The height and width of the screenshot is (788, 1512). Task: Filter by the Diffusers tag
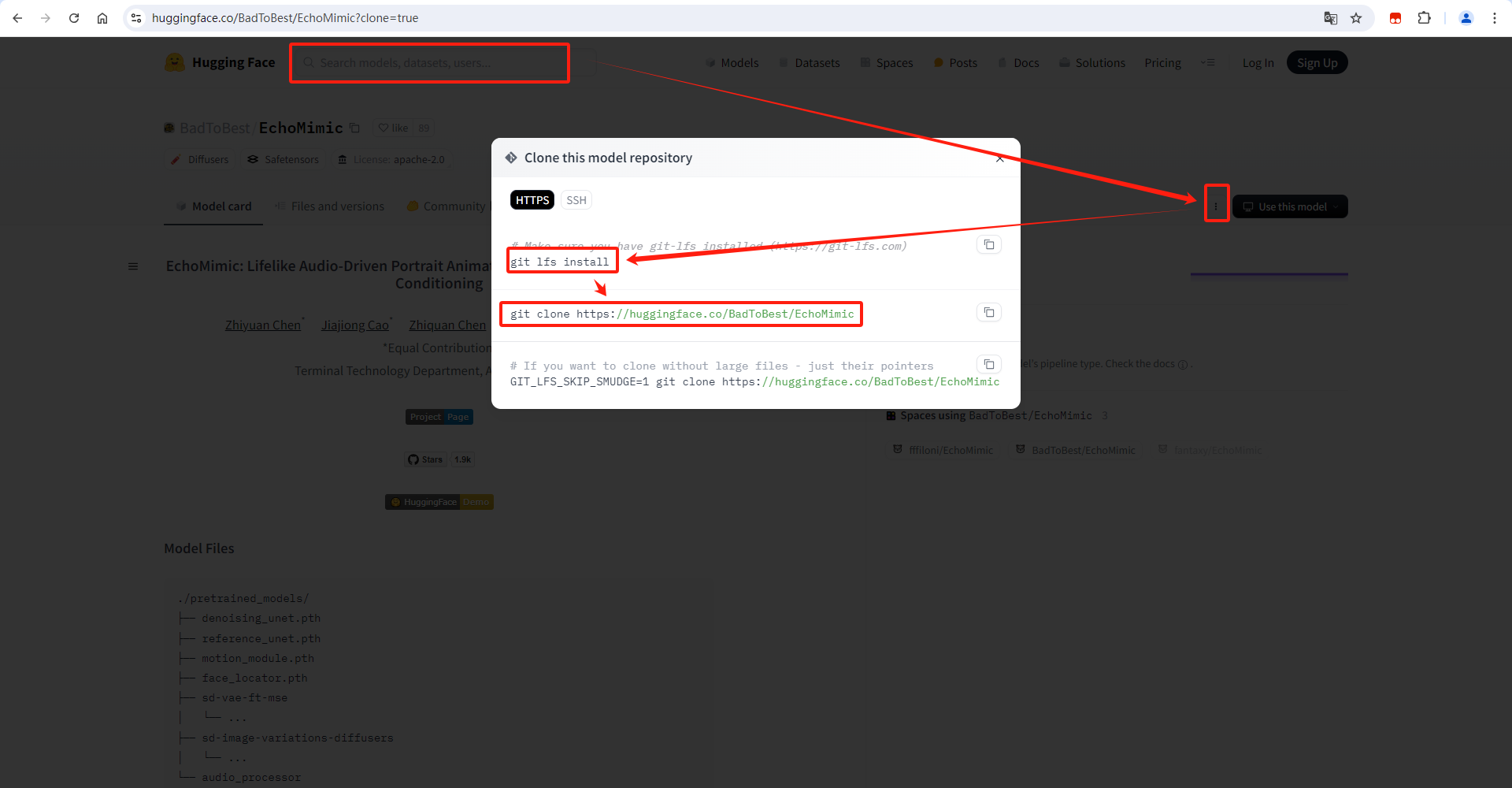pos(200,159)
